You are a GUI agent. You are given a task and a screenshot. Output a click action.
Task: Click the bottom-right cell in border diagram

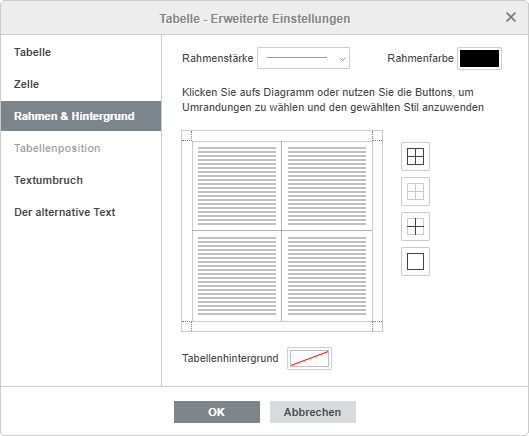[x=327, y=276]
